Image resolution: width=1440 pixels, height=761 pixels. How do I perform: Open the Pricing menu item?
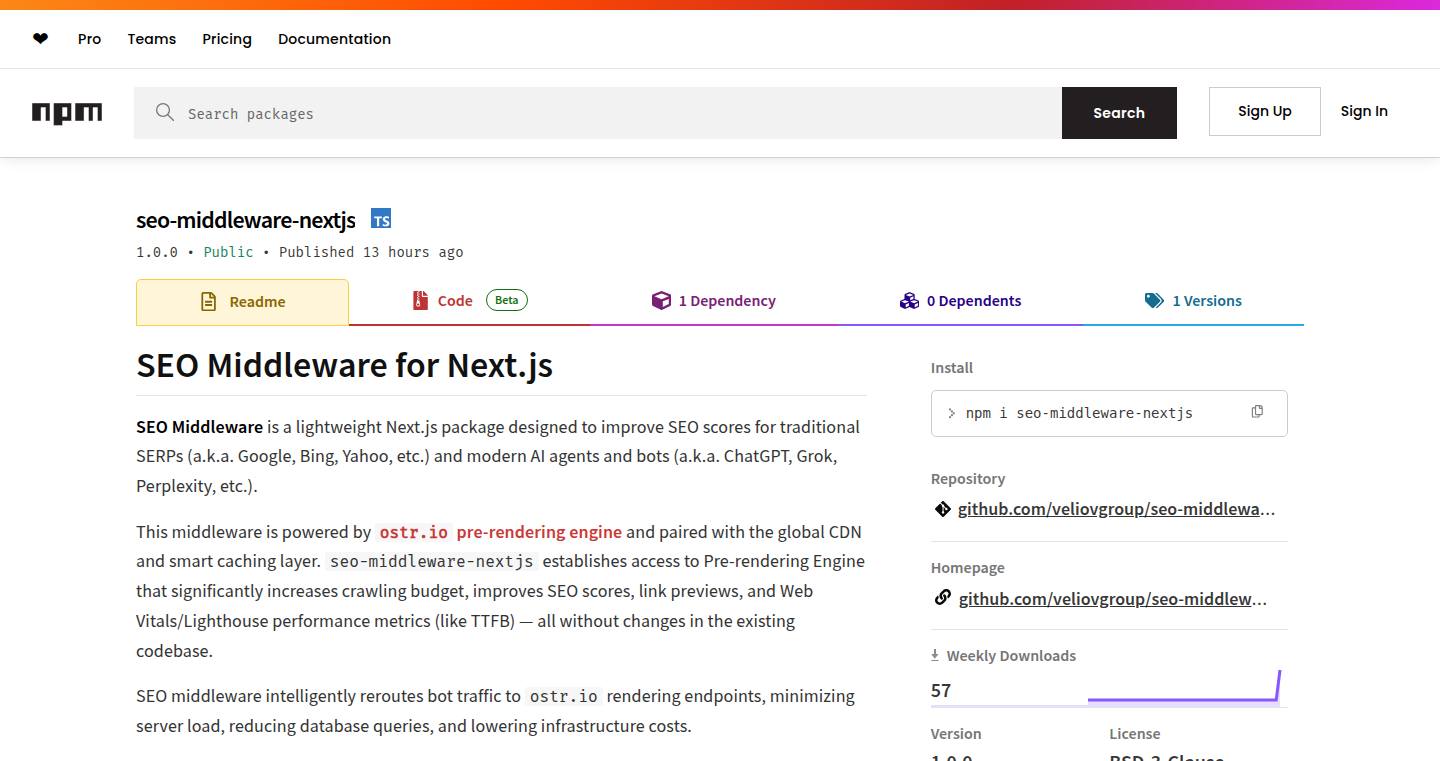pyautogui.click(x=227, y=39)
